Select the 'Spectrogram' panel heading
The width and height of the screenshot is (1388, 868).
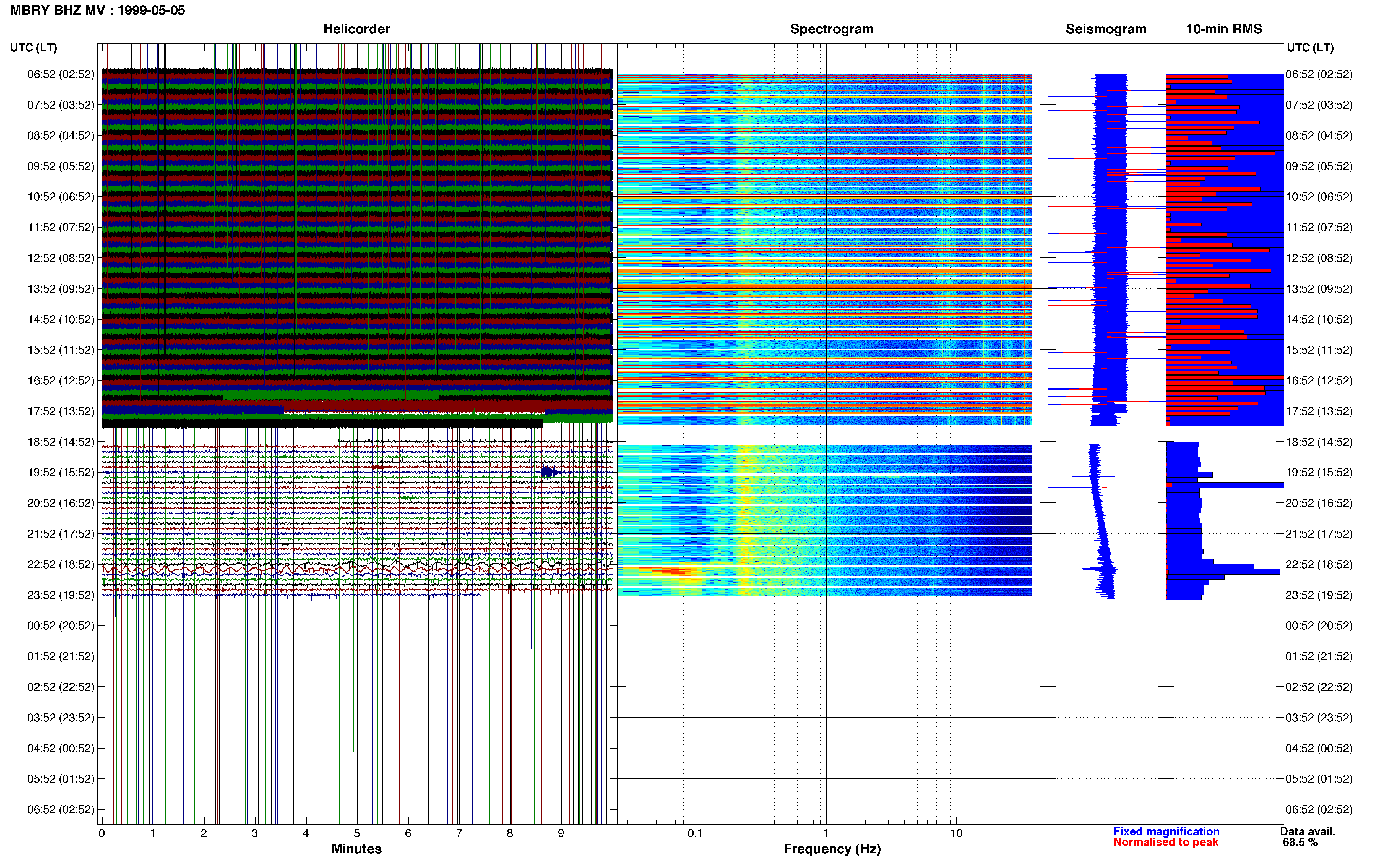click(x=832, y=29)
